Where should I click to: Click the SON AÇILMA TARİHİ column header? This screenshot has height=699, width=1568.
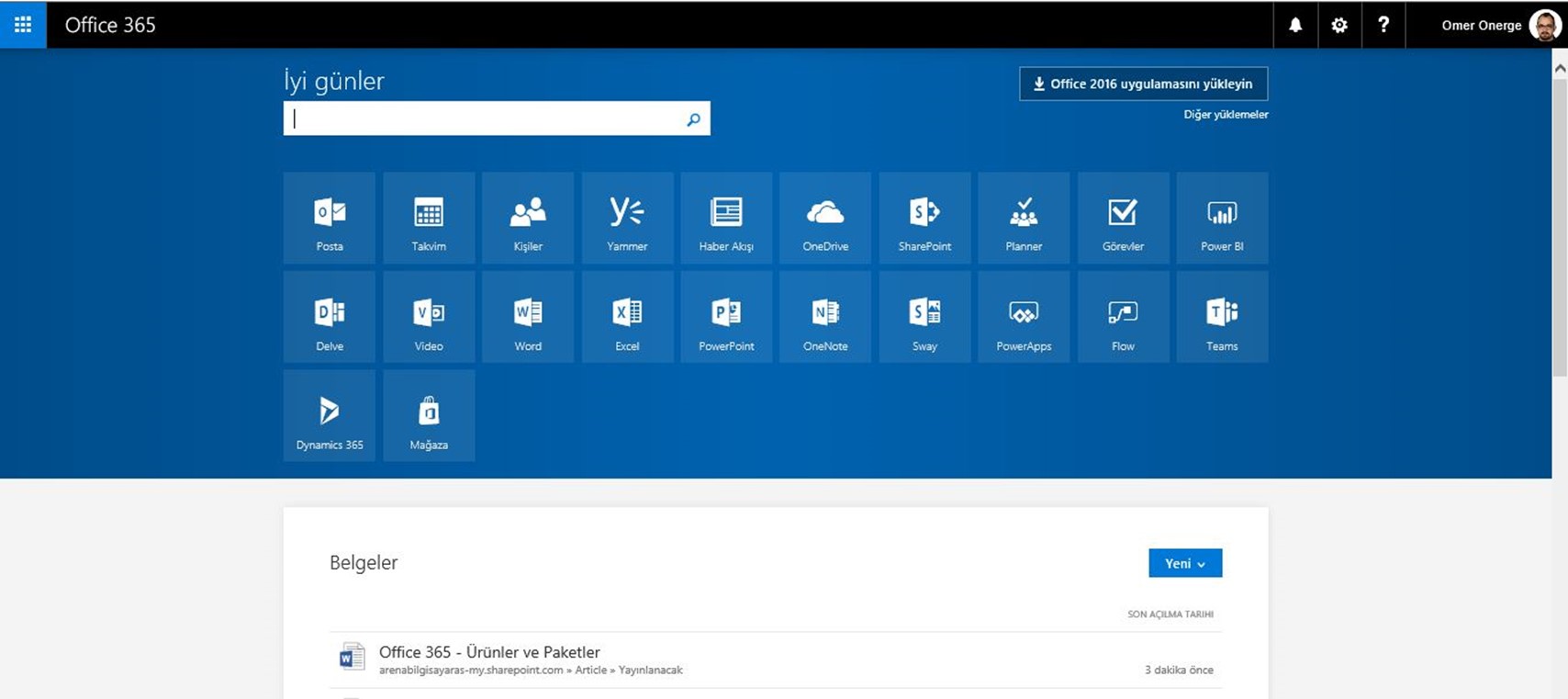pyautogui.click(x=1170, y=614)
